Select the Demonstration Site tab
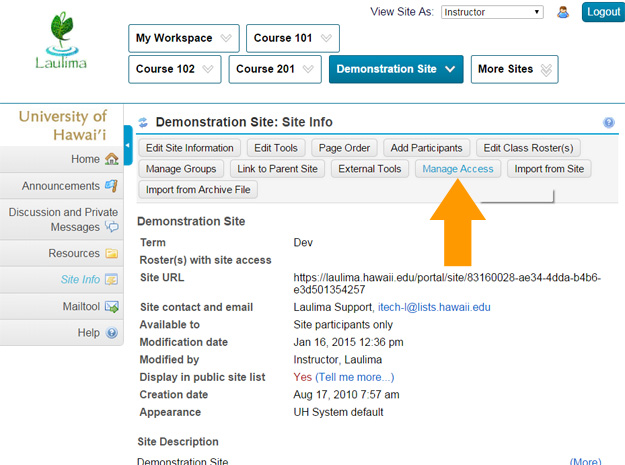This screenshot has height=465, width=625. tap(396, 69)
